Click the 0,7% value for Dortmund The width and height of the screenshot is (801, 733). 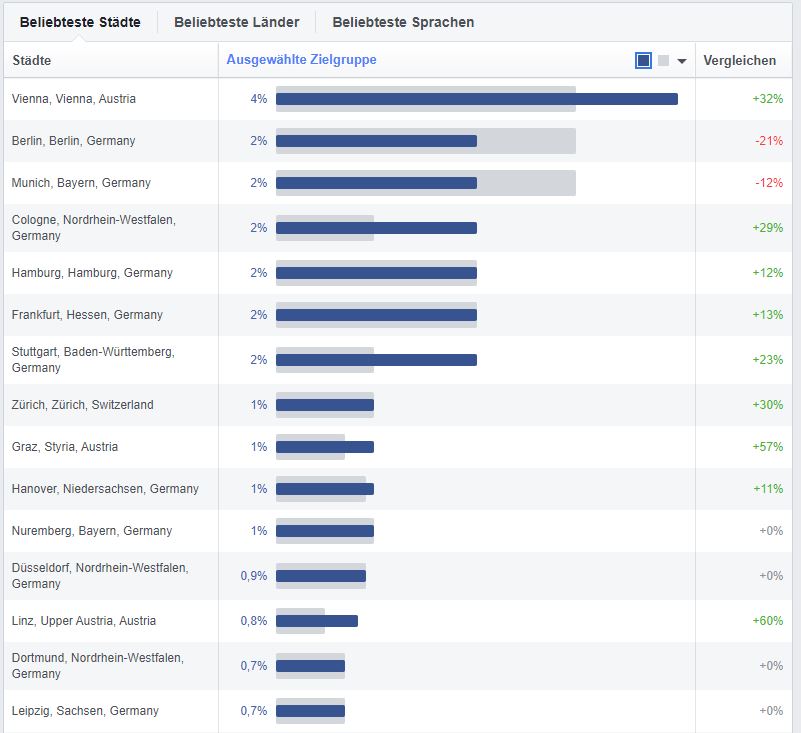(254, 666)
